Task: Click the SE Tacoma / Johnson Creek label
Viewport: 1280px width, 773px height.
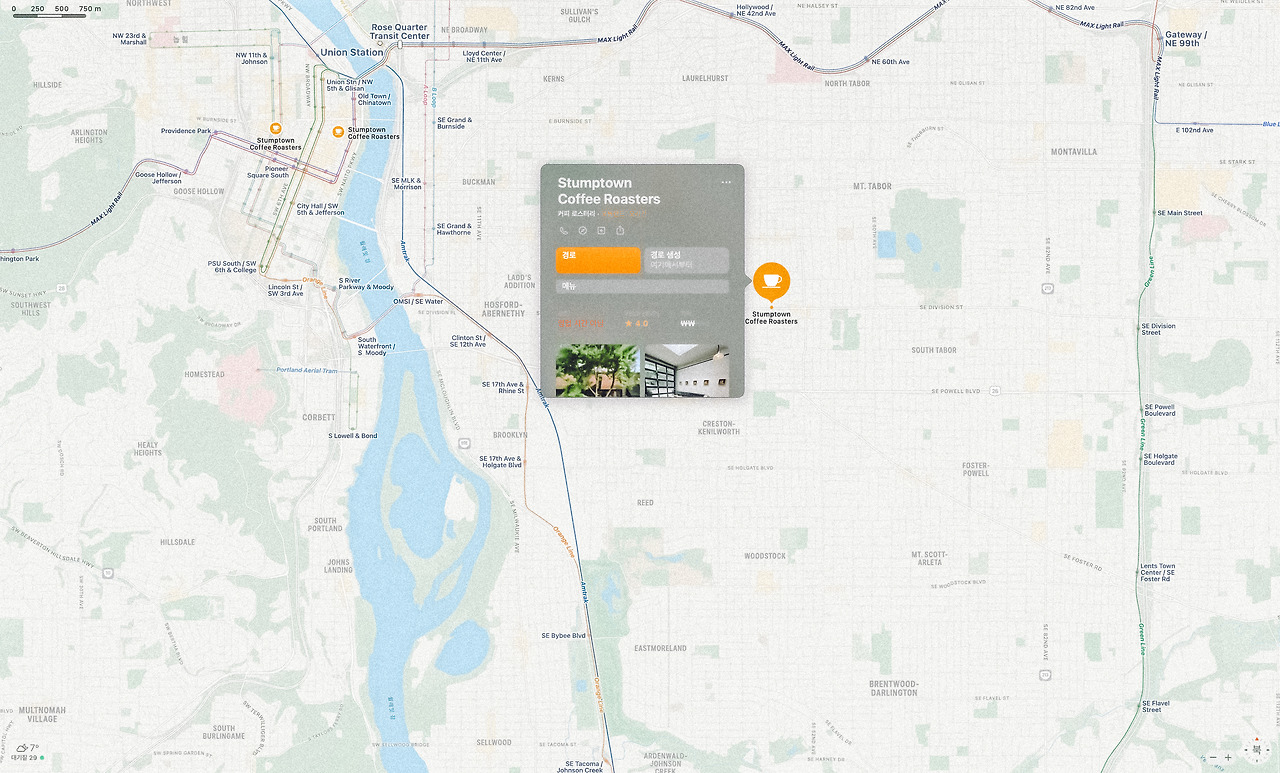Action: coord(580,767)
